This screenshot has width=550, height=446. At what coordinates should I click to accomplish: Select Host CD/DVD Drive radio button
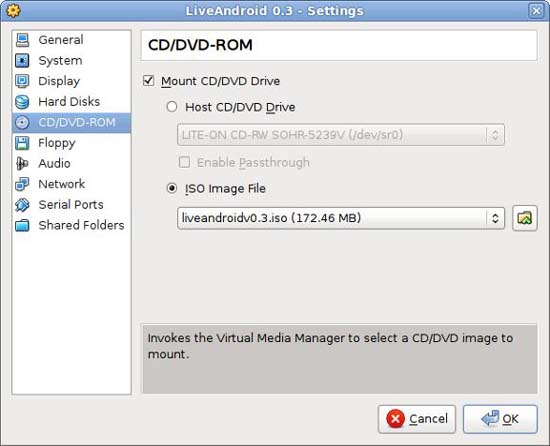tap(172, 107)
